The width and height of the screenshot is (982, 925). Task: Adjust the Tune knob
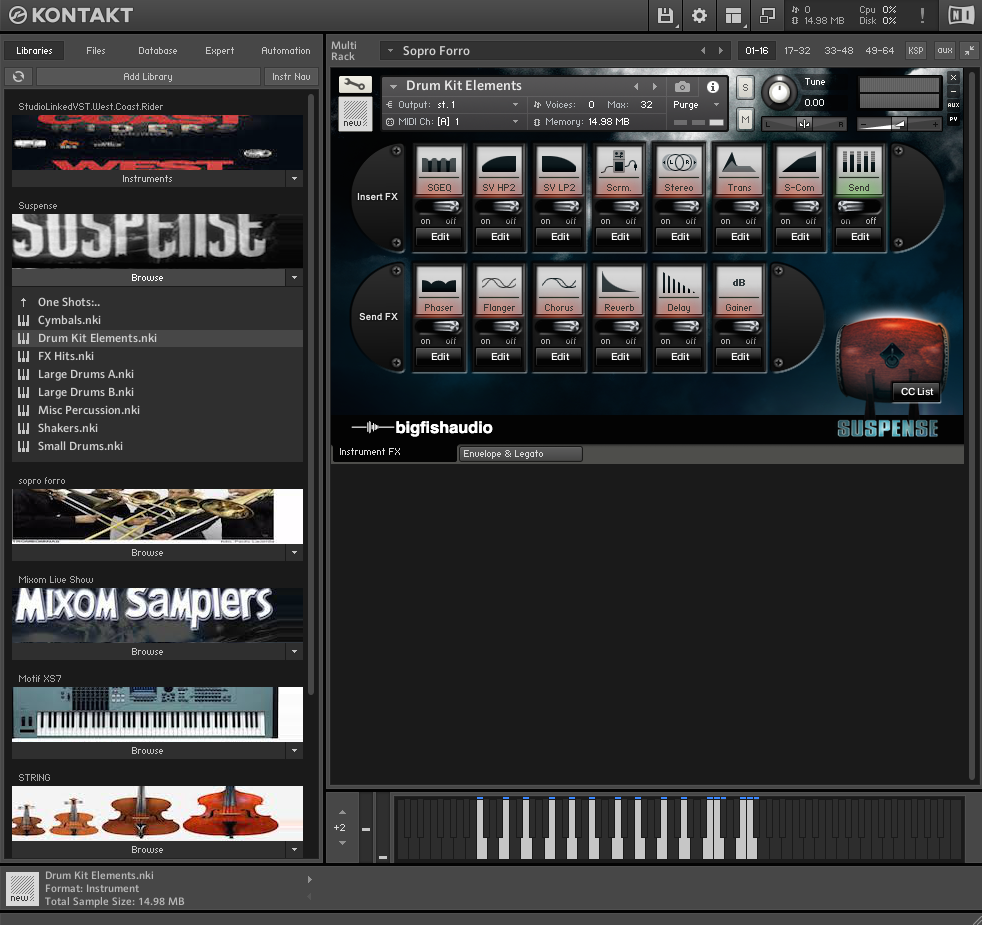[x=779, y=92]
